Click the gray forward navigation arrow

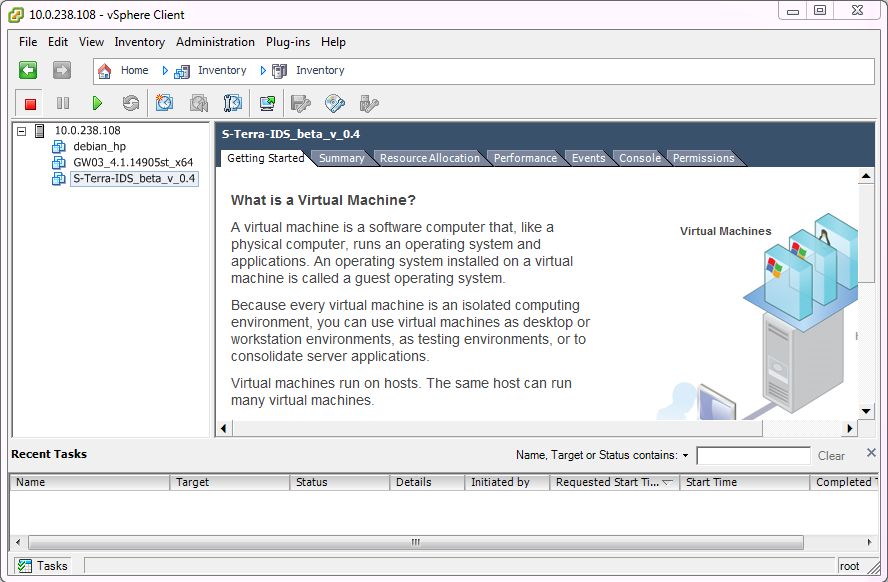click(62, 70)
